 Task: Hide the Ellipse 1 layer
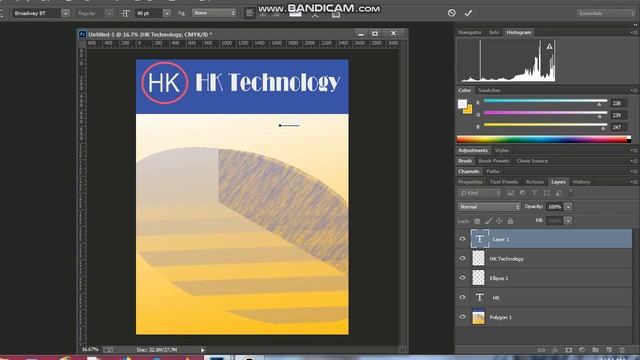click(462, 278)
